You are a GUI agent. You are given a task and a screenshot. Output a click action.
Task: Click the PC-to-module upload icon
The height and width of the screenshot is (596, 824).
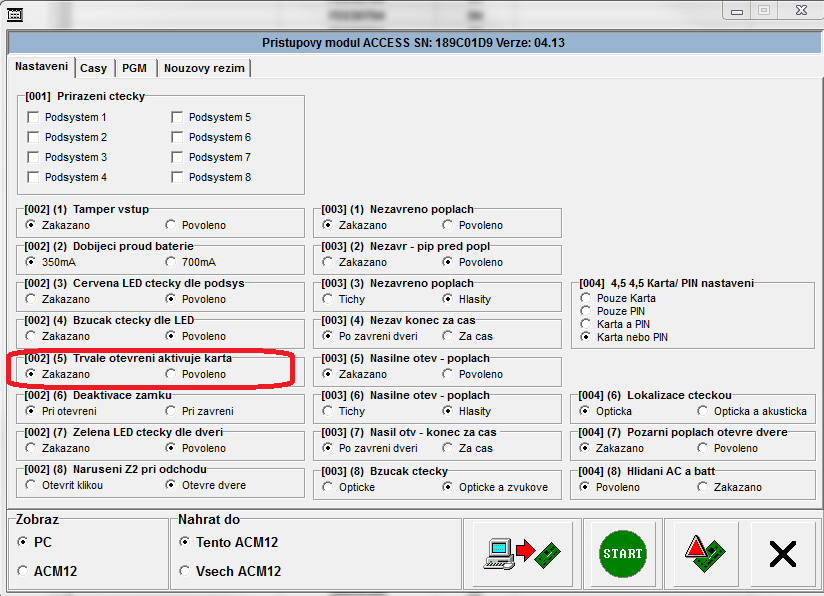tap(517, 553)
